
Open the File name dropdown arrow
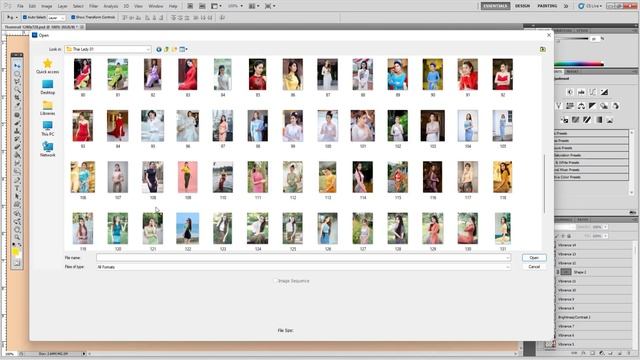point(508,258)
